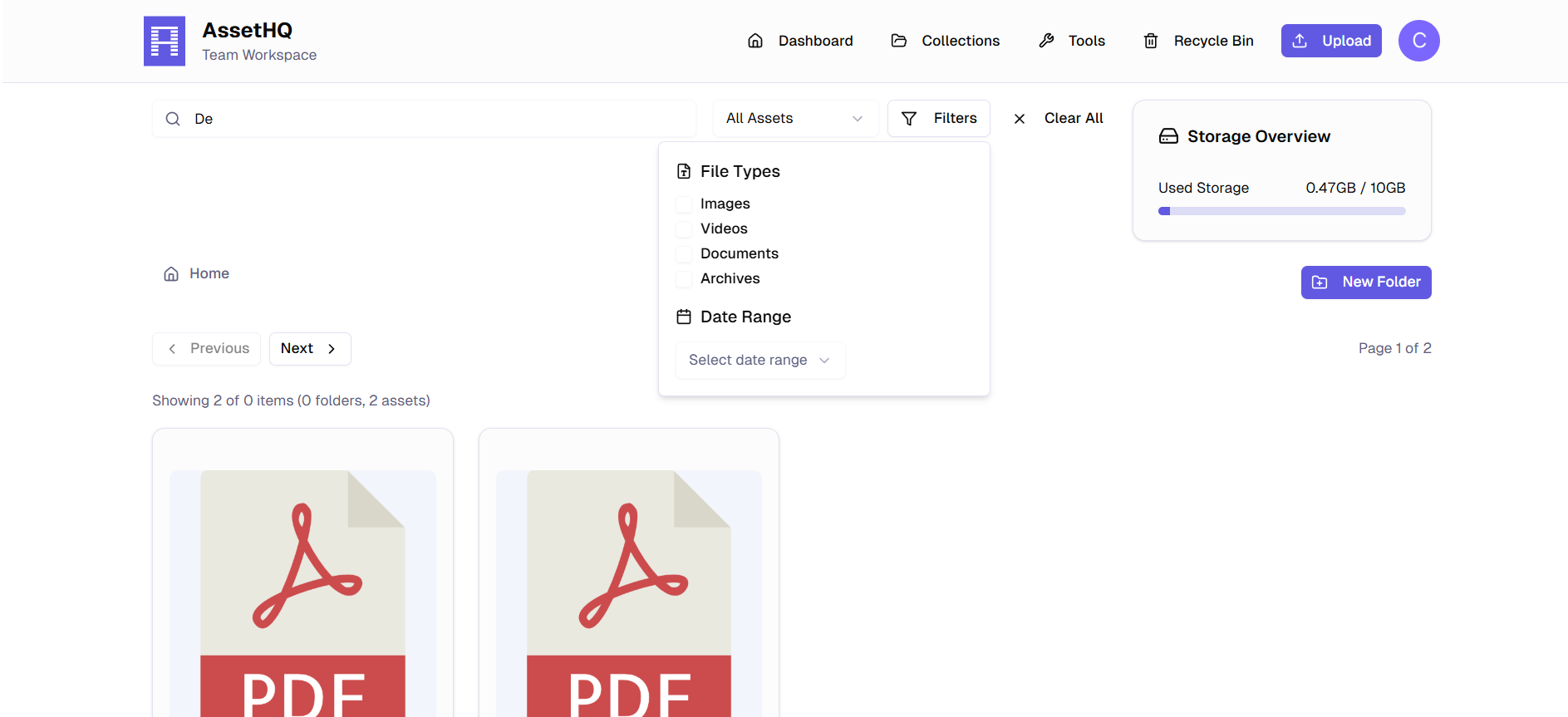Viewport: 1568px width, 717px height.
Task: Click the Team Workspace subtitle
Action: point(259,55)
